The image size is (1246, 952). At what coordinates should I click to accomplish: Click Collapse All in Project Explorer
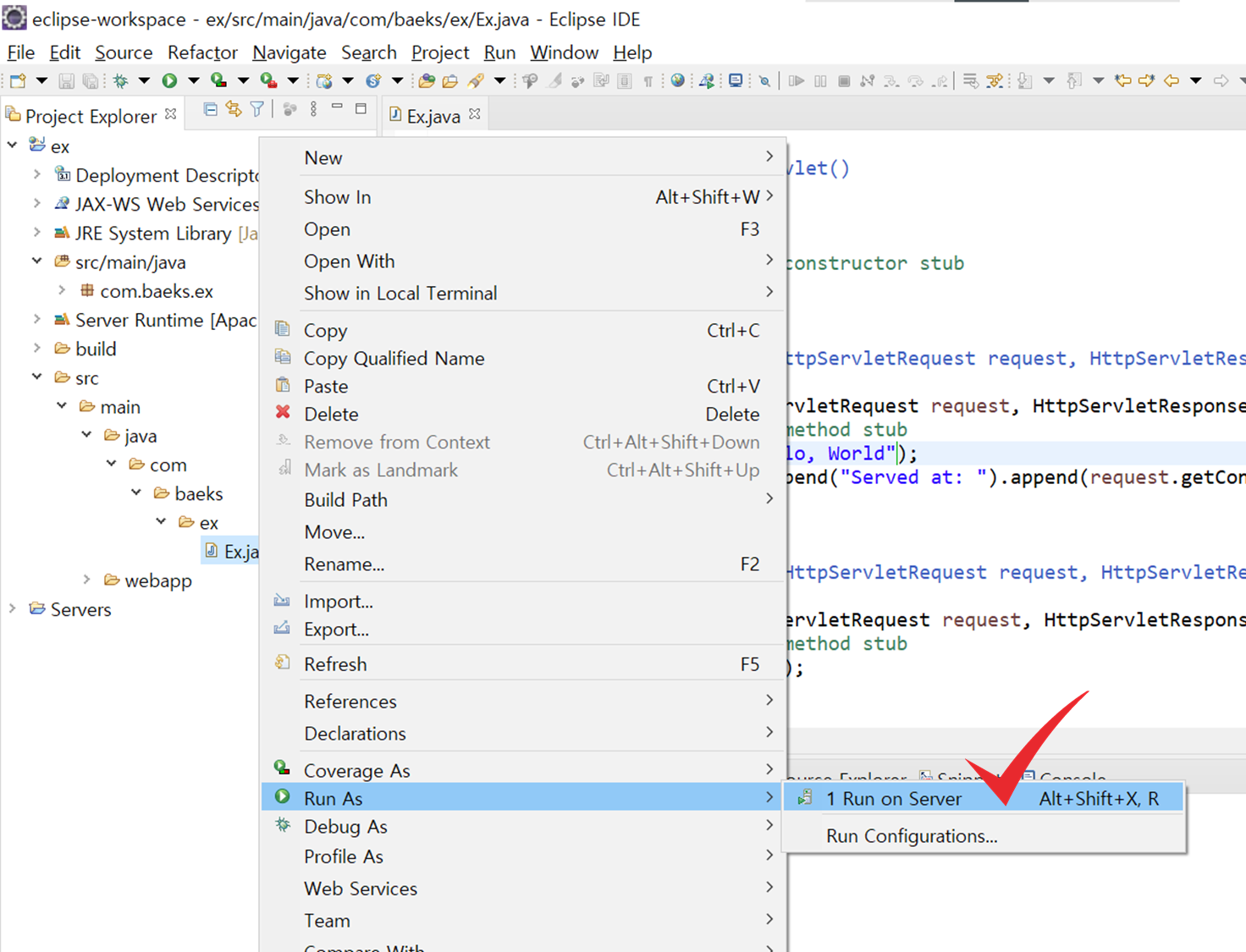coord(211,109)
